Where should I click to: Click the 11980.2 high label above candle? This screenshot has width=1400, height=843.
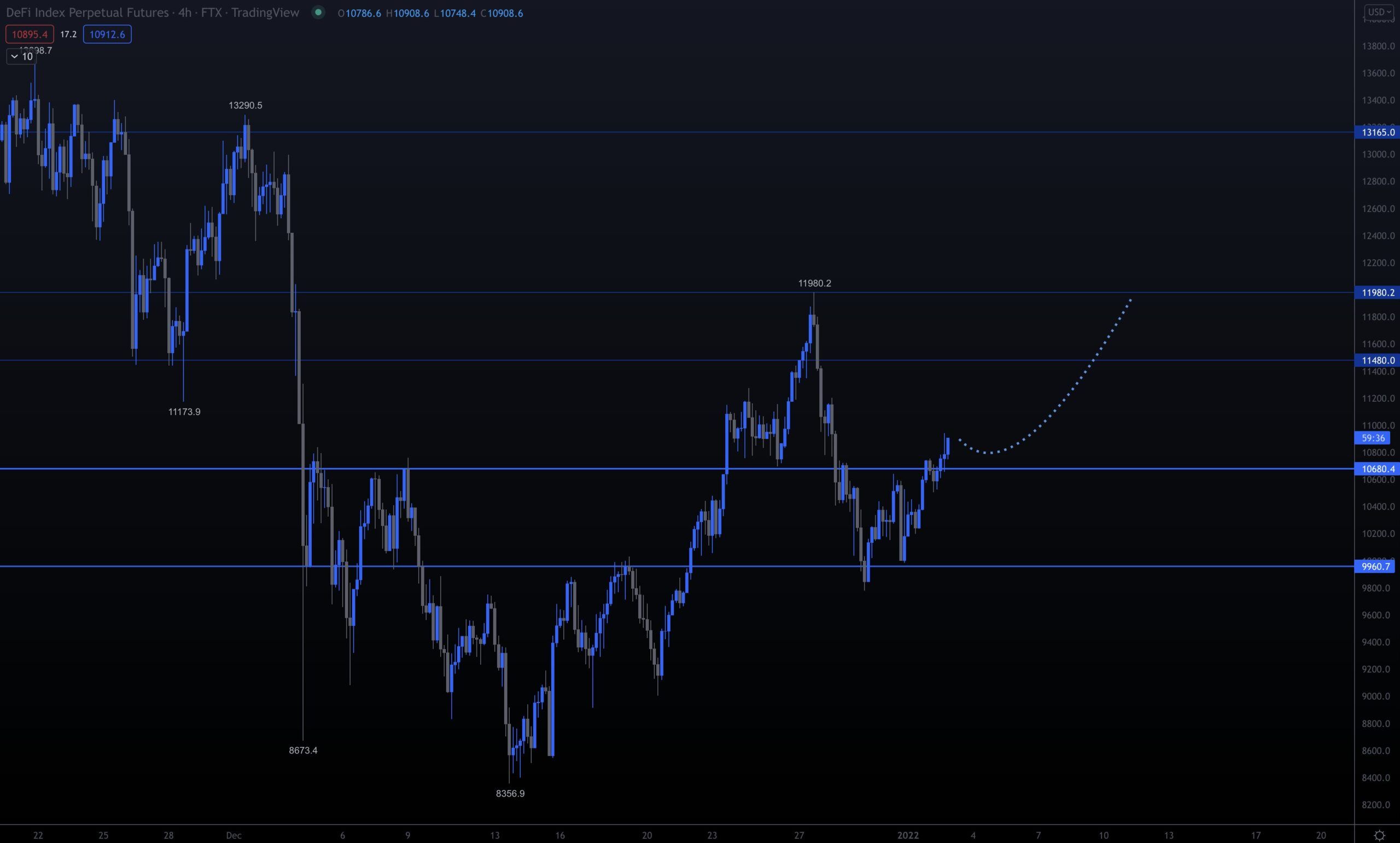click(x=814, y=283)
